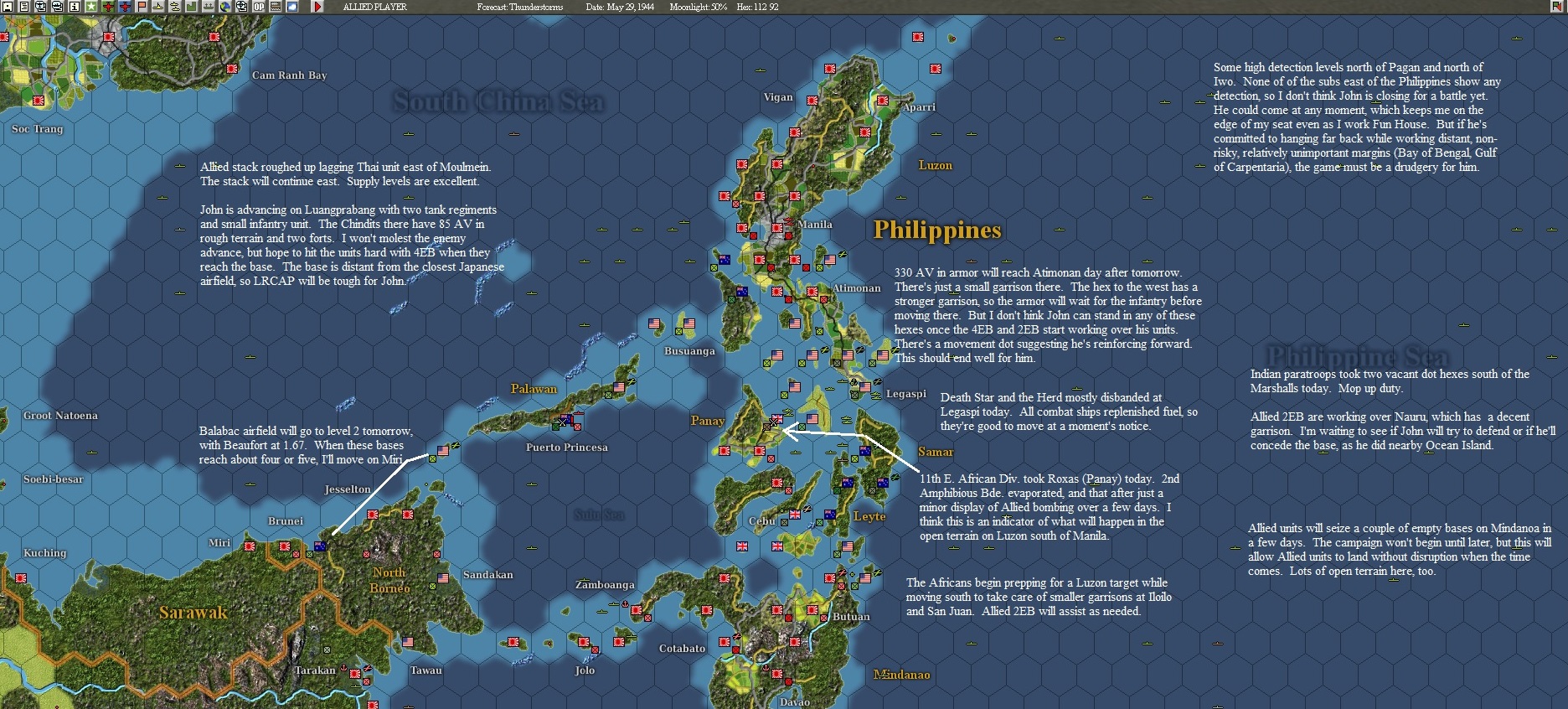1568x709 pixels.
Task: Click the Philippines title label
Action: pos(937,230)
